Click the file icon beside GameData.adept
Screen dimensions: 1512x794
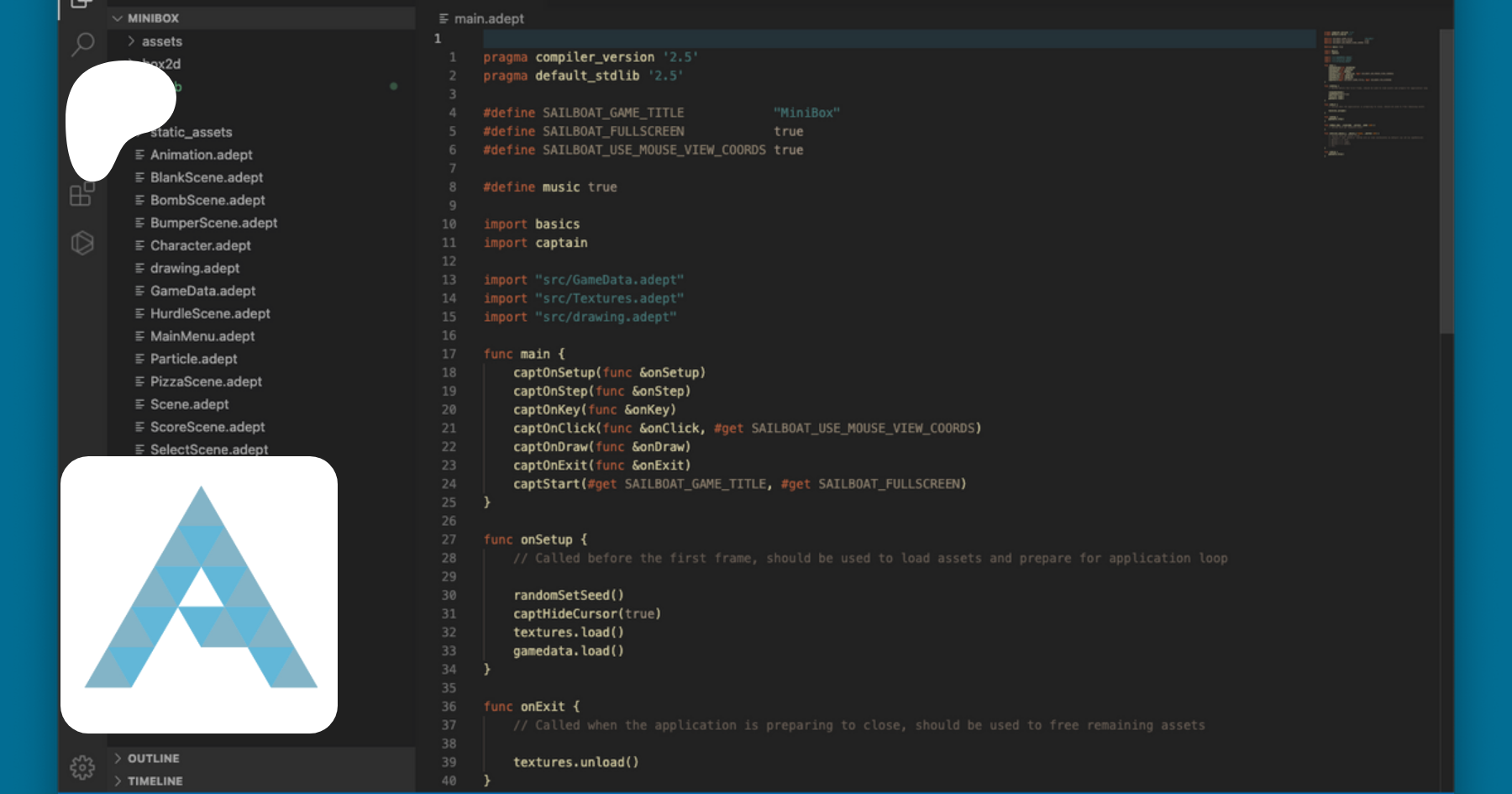tap(139, 291)
